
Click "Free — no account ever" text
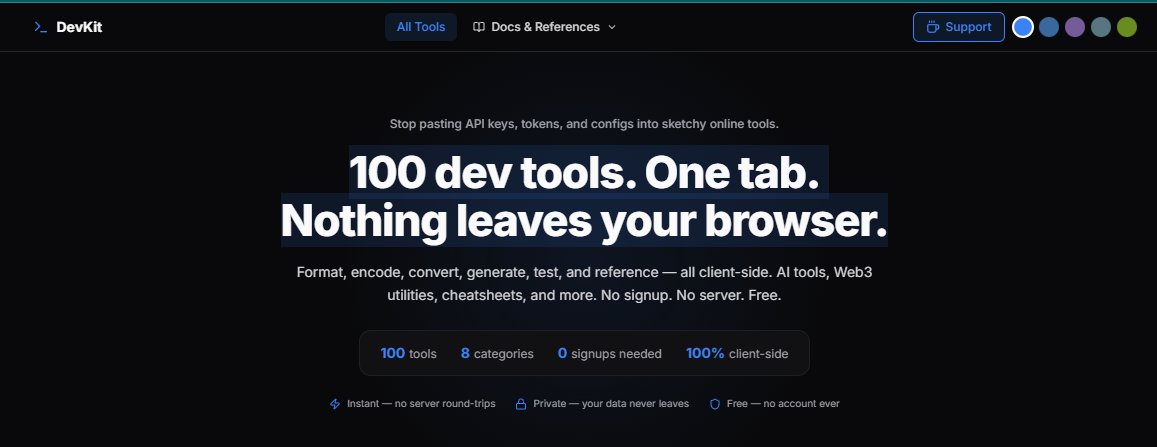tap(783, 404)
